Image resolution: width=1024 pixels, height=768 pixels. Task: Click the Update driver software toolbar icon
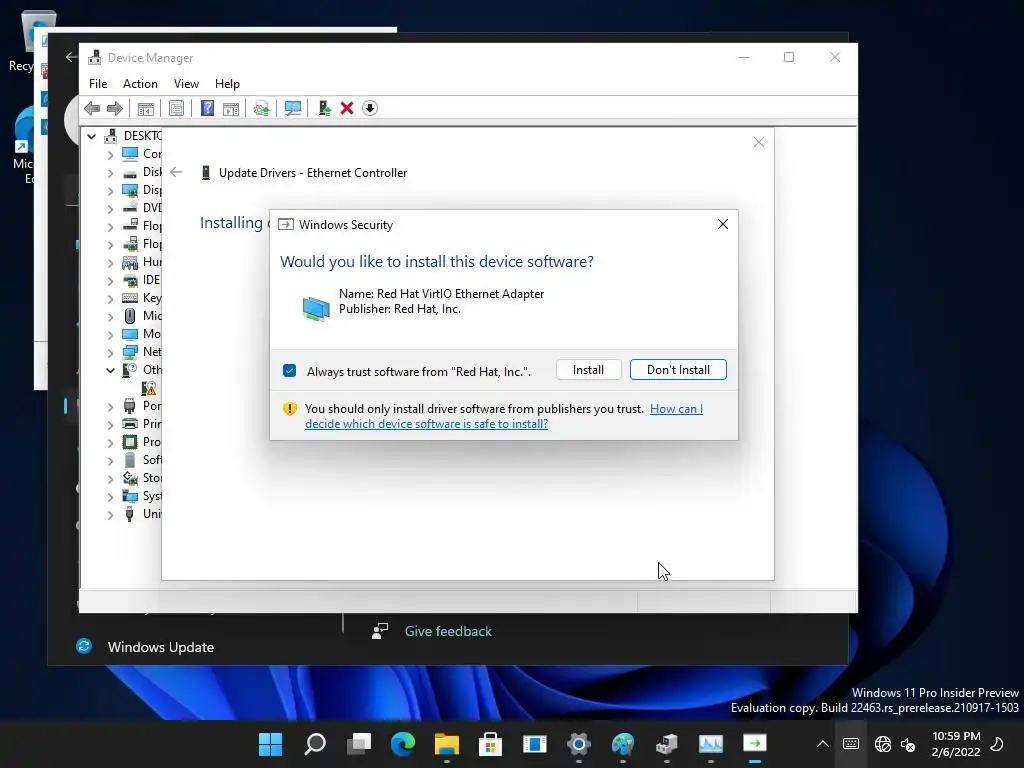pos(261,108)
